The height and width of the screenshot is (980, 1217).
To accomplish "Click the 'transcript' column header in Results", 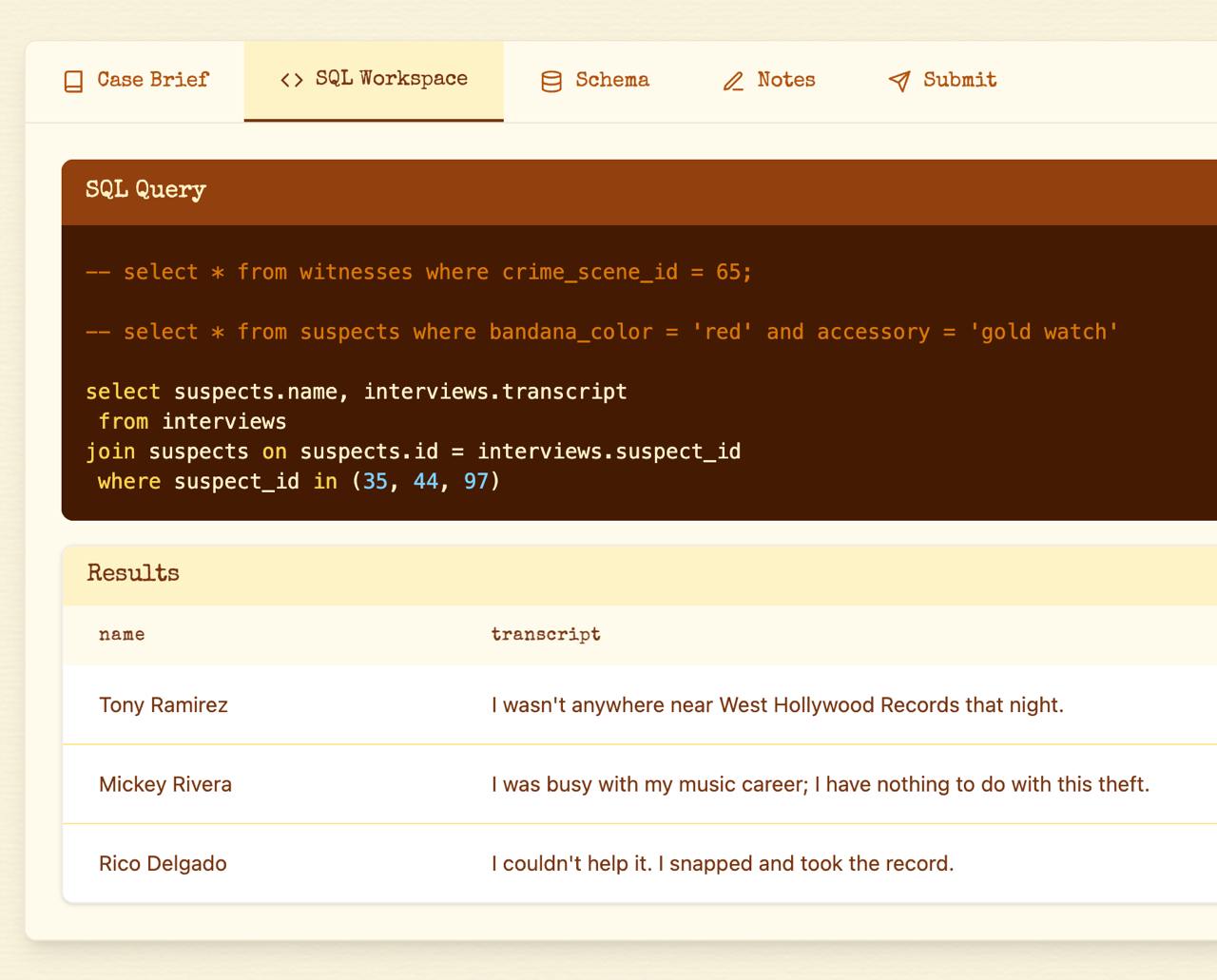I will point(546,635).
